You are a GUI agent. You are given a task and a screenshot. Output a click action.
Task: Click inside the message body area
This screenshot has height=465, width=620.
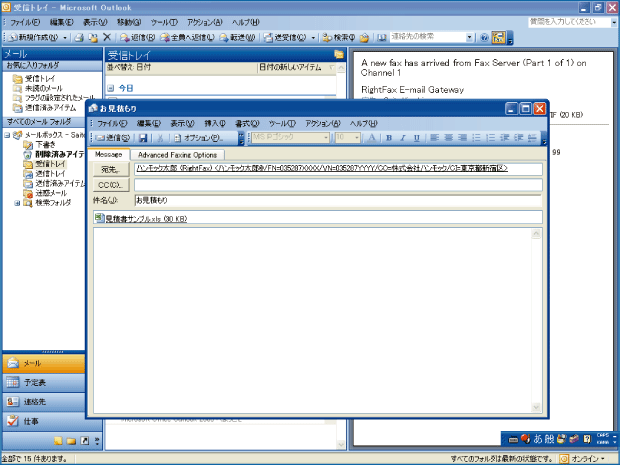pyautogui.click(x=312, y=320)
